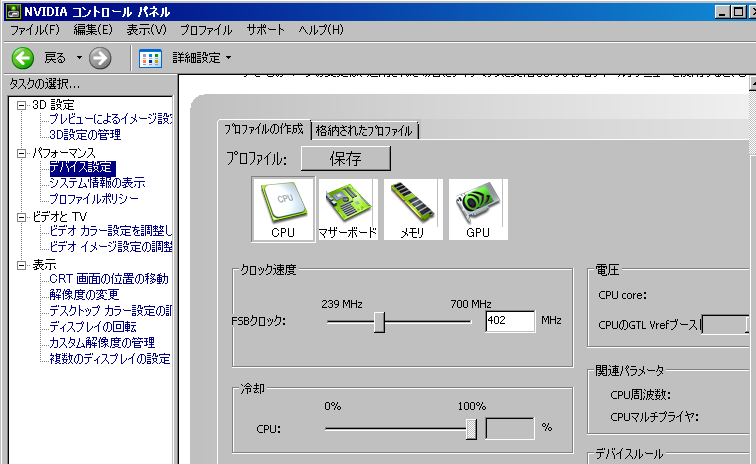Select the マザーボード device icon

click(348, 209)
